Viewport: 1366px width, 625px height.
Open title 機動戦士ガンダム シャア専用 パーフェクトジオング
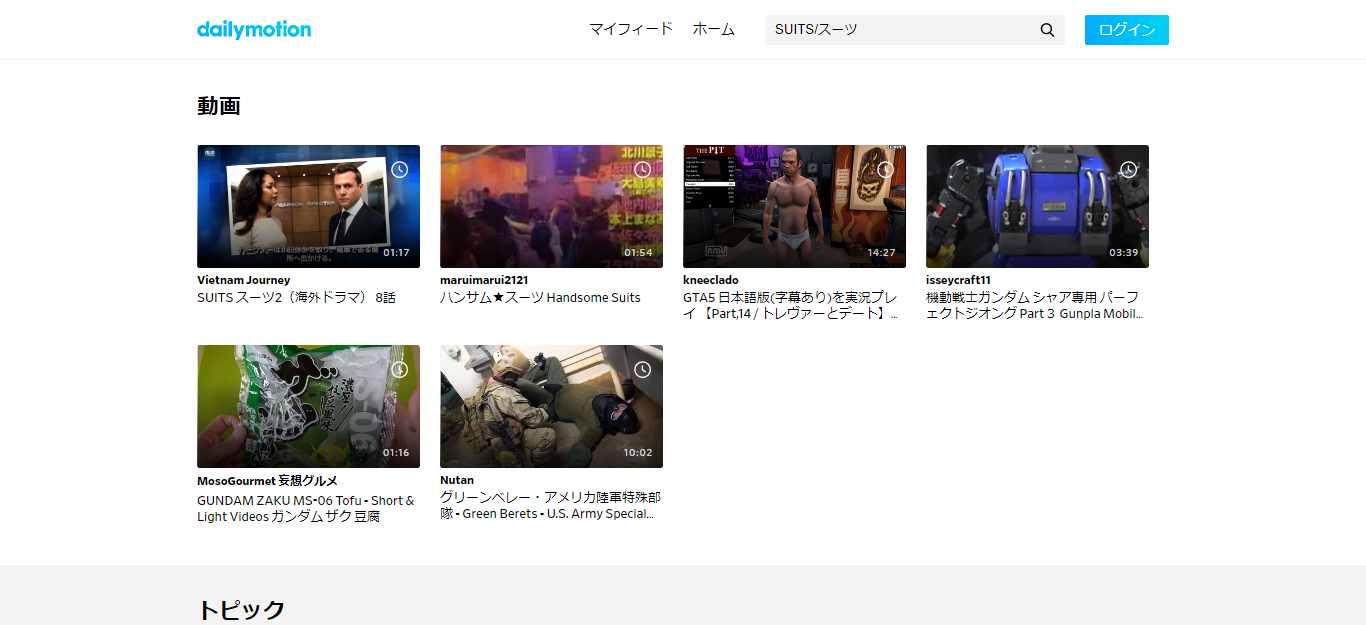tap(1034, 306)
